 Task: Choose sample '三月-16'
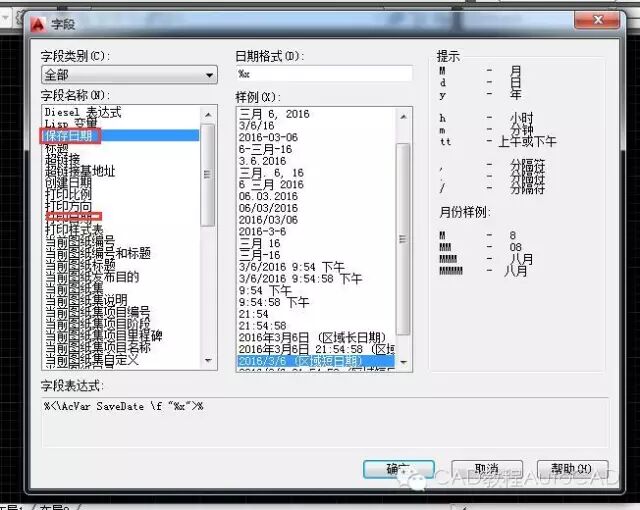[x=260, y=255]
